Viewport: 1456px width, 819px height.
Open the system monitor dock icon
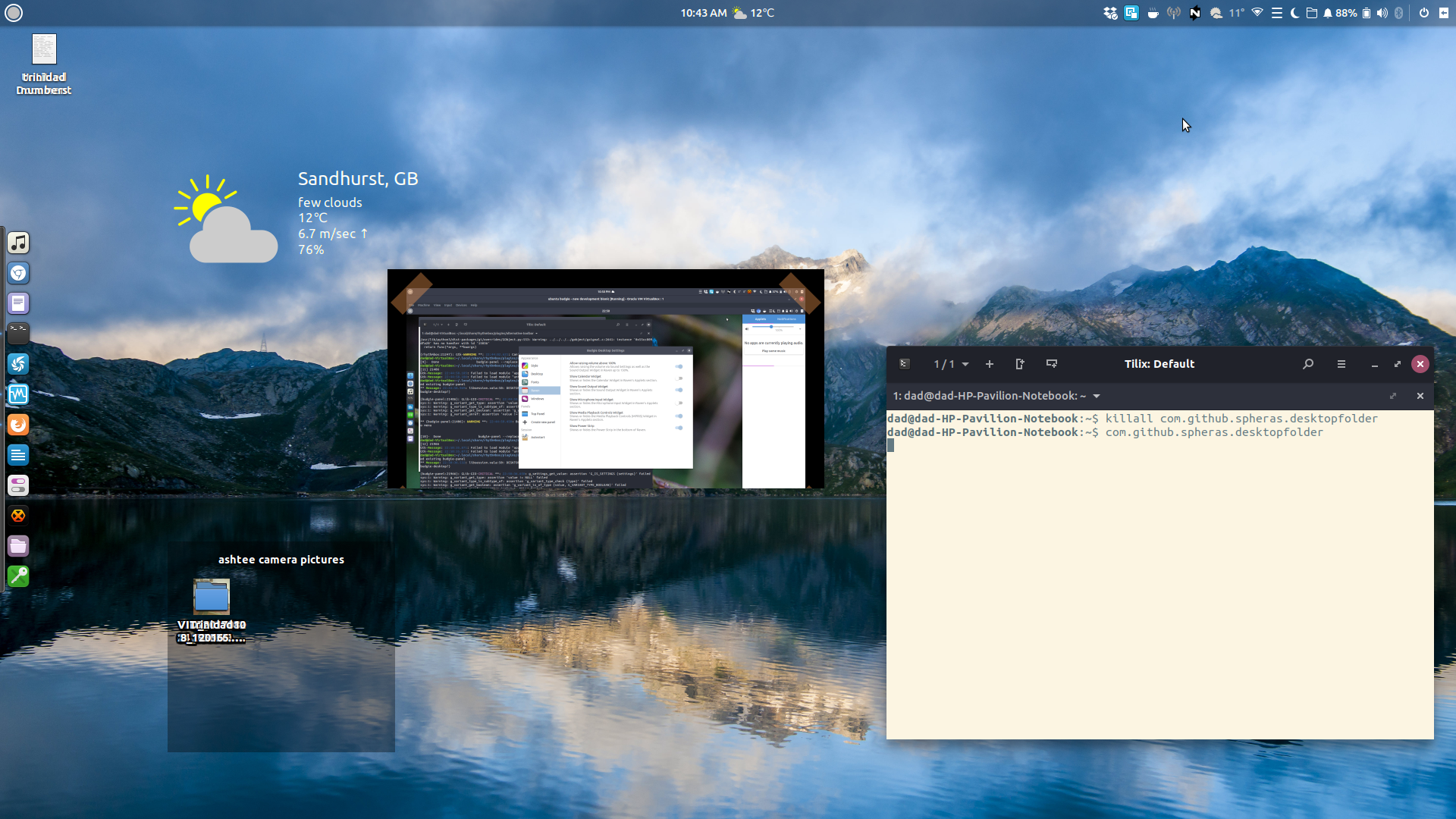pos(18,394)
